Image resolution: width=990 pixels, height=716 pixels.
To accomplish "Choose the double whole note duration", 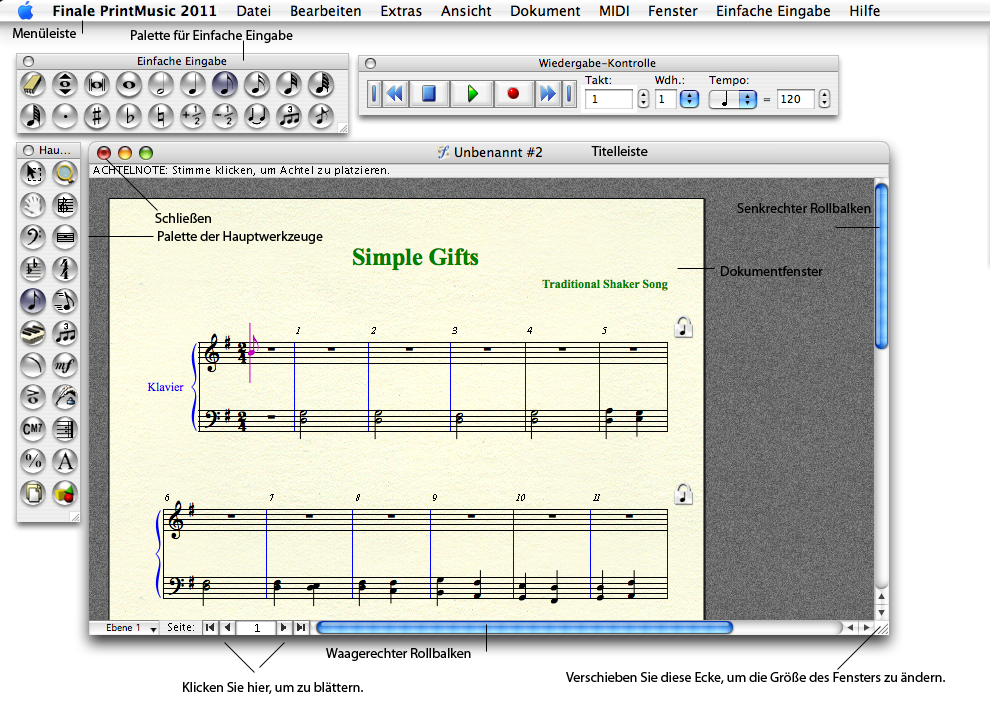I will coord(97,85).
